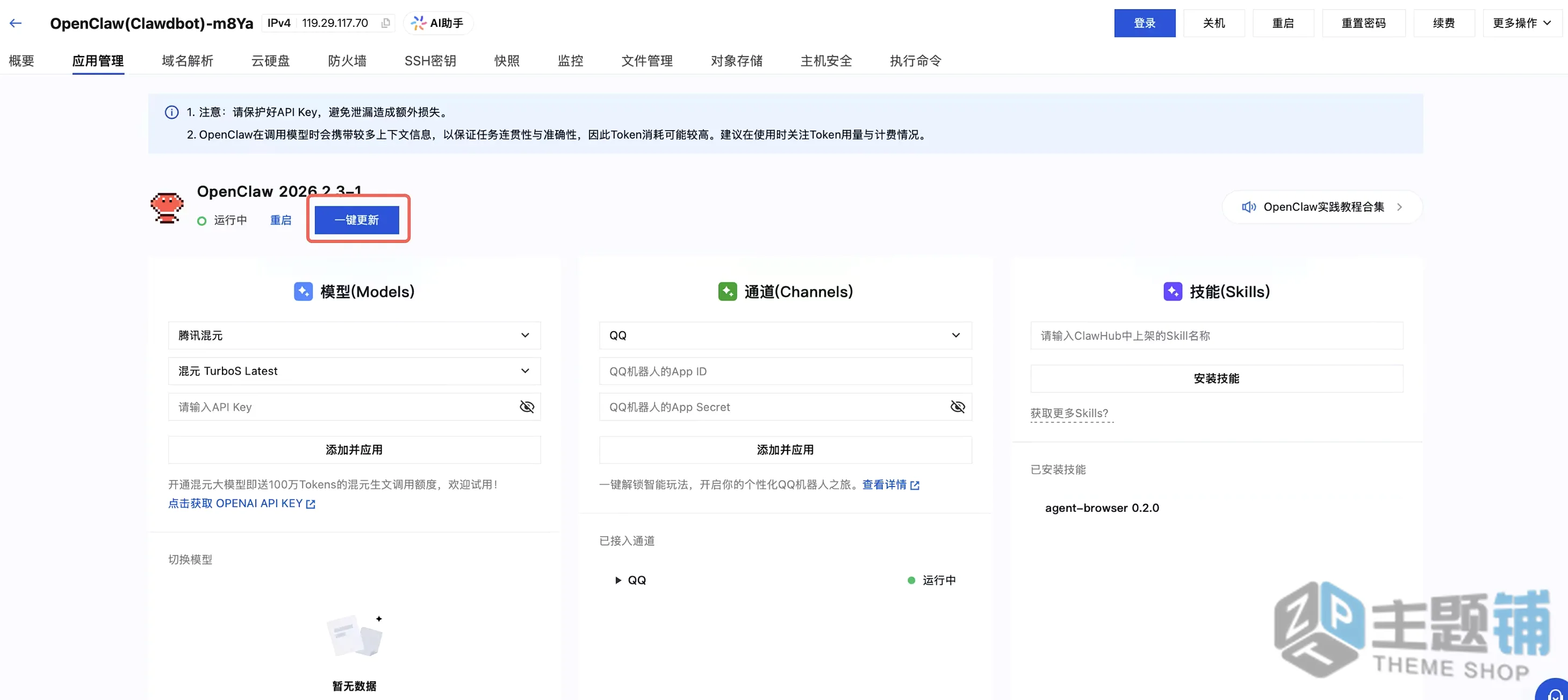Image resolution: width=1568 pixels, height=700 pixels.
Task: Open OpenClaw实践教程合集 with the chevron
Action: pos(1399,207)
